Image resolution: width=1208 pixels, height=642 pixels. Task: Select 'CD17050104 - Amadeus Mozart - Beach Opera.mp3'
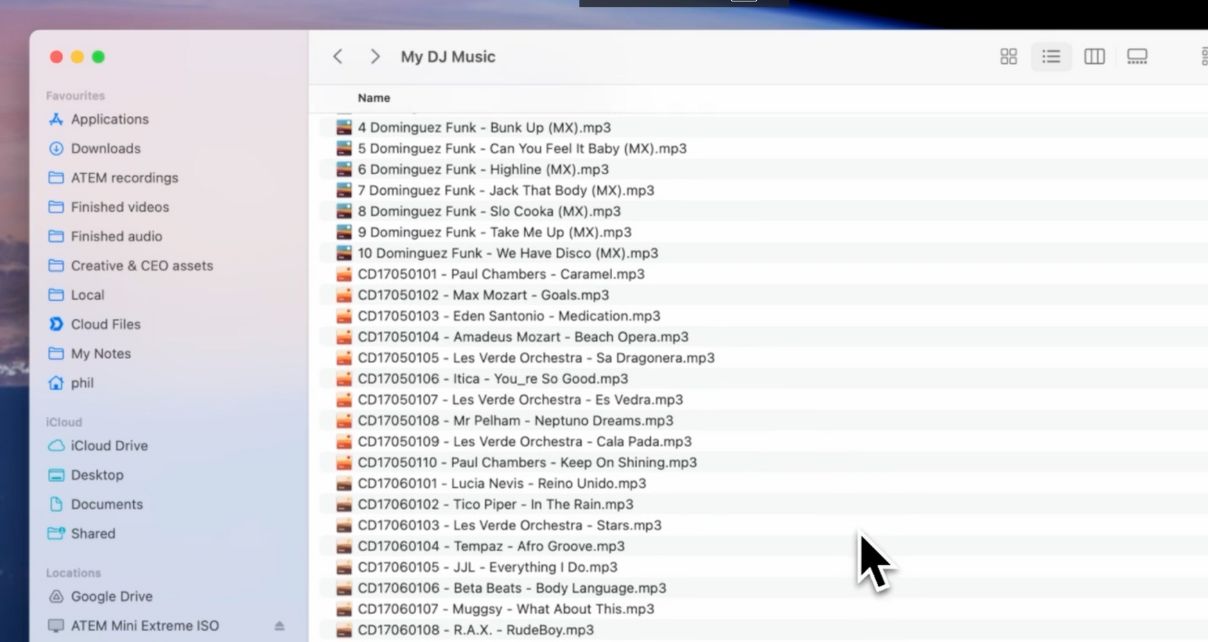point(523,337)
